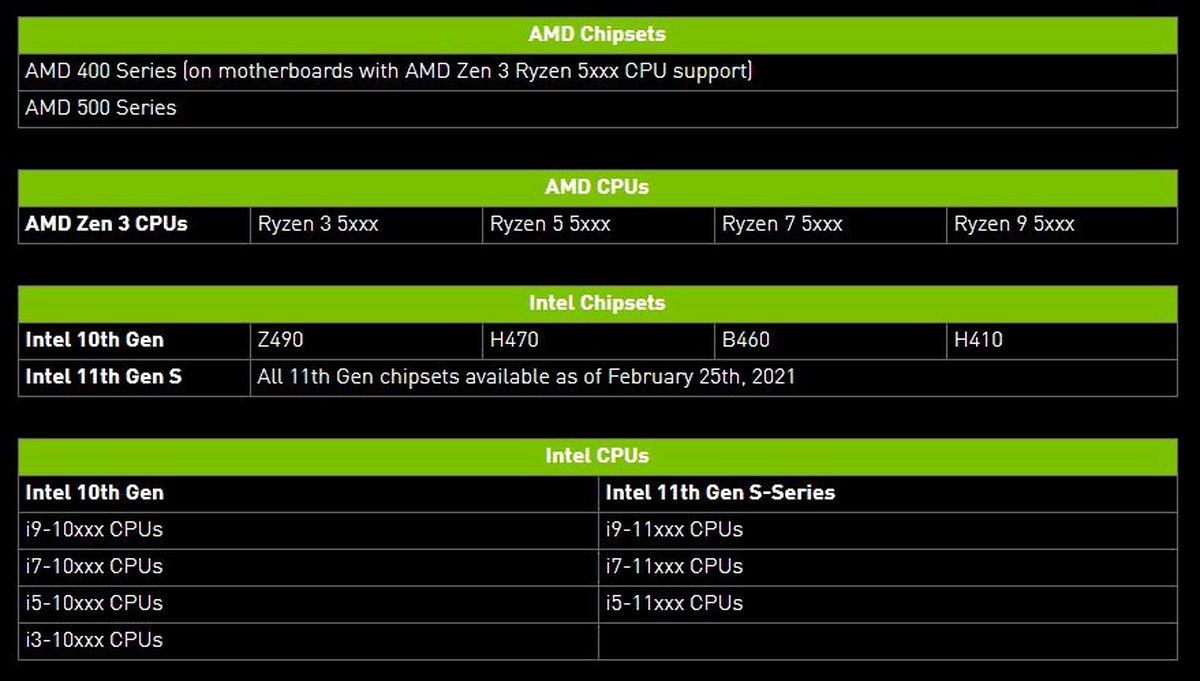The width and height of the screenshot is (1200, 681).
Task: Select the AMD 400 Series row
Action: (x=388, y=72)
